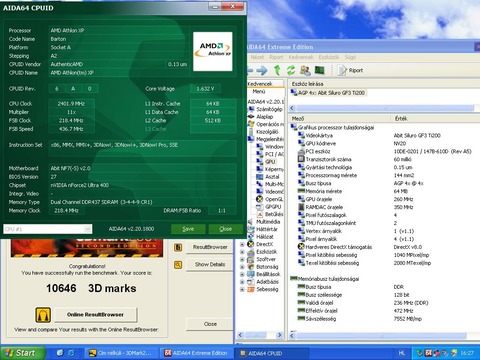The image size is (480, 360).
Task: Open the Súgó menu
Action: 350,57
